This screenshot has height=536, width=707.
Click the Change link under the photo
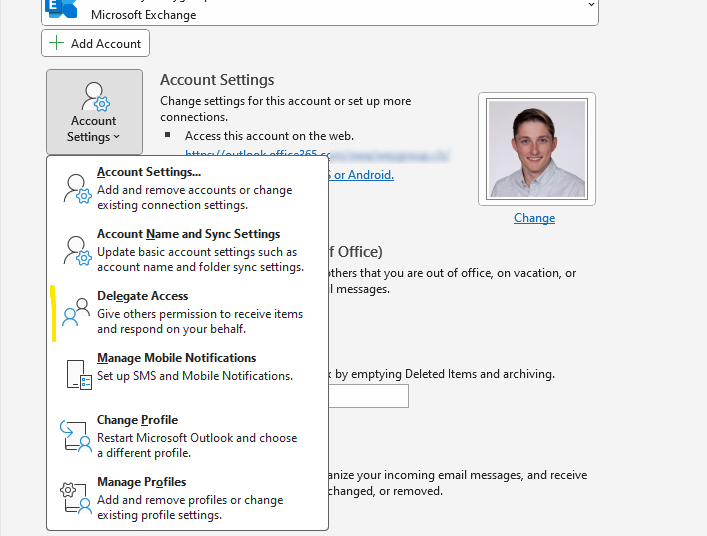click(x=534, y=218)
